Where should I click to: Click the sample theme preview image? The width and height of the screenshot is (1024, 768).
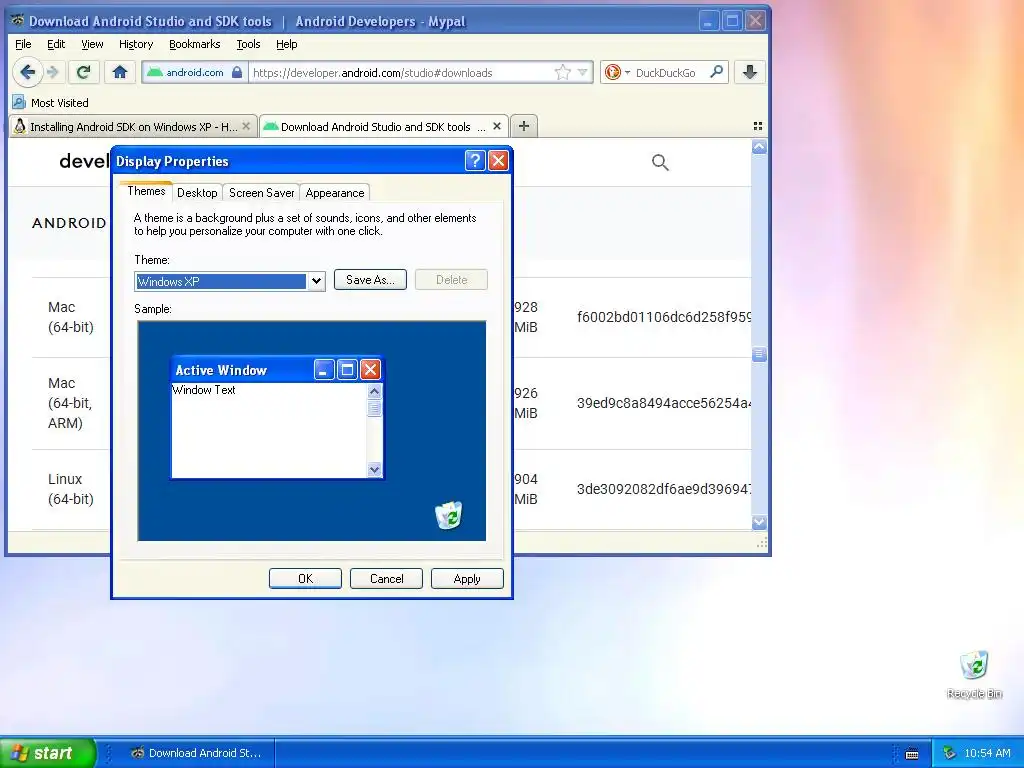pos(312,430)
